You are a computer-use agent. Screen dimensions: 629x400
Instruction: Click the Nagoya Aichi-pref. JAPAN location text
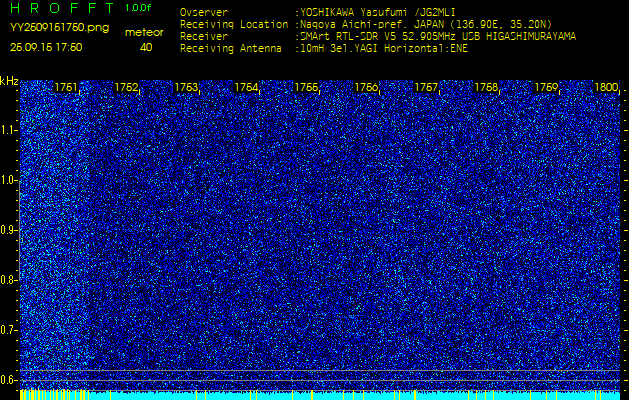click(426, 24)
